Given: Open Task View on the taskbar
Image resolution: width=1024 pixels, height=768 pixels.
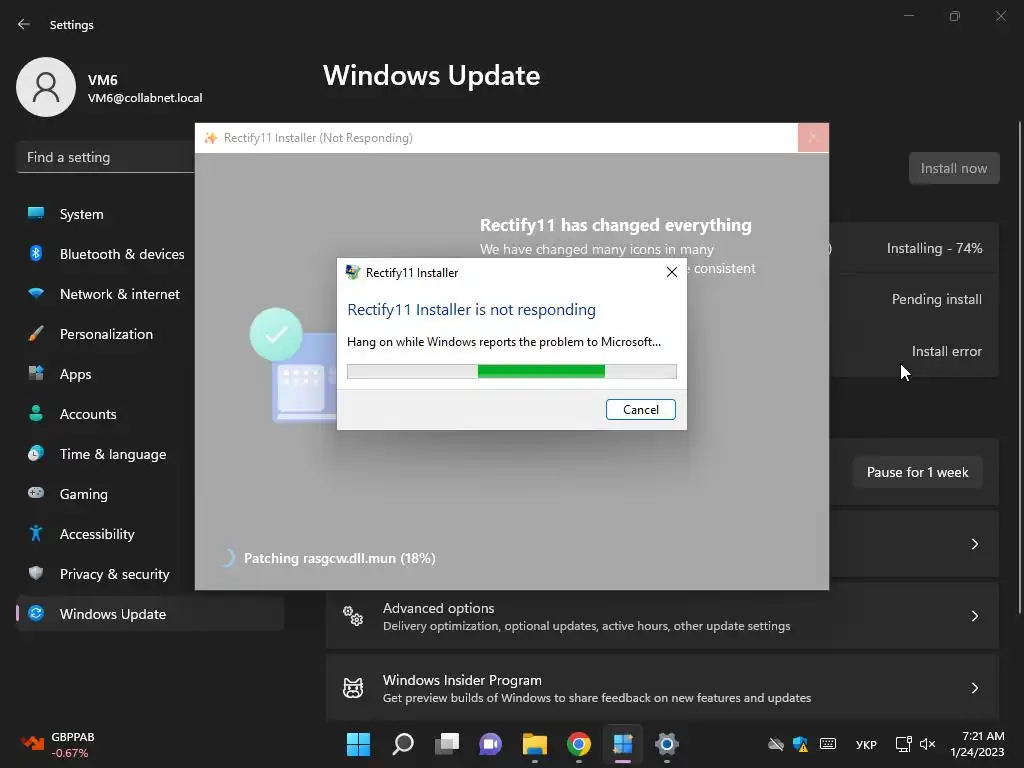Looking at the screenshot, I should click(x=447, y=744).
